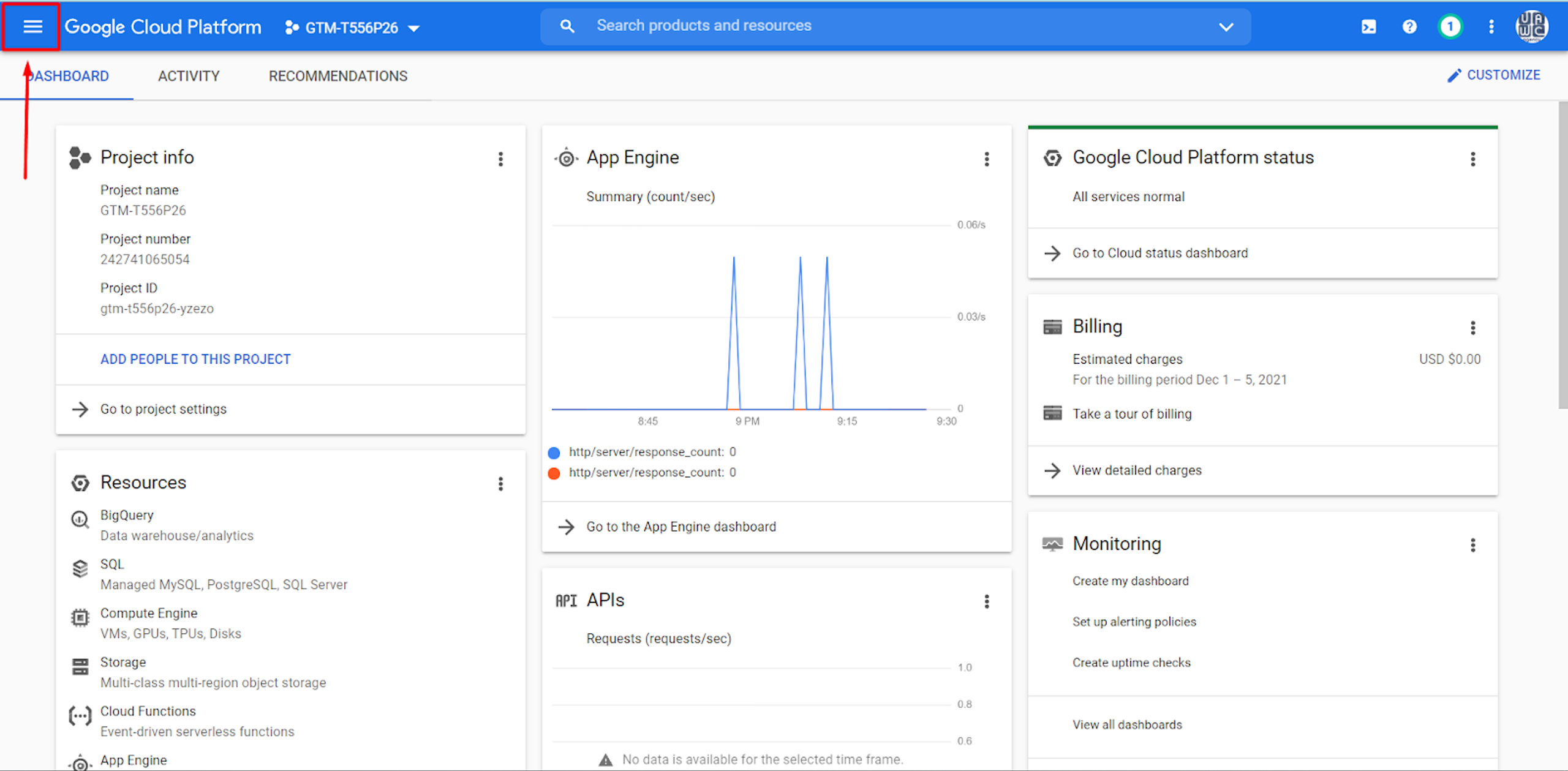The width and height of the screenshot is (1568, 771).
Task: Click Add People to This Project
Action: pyautogui.click(x=195, y=359)
